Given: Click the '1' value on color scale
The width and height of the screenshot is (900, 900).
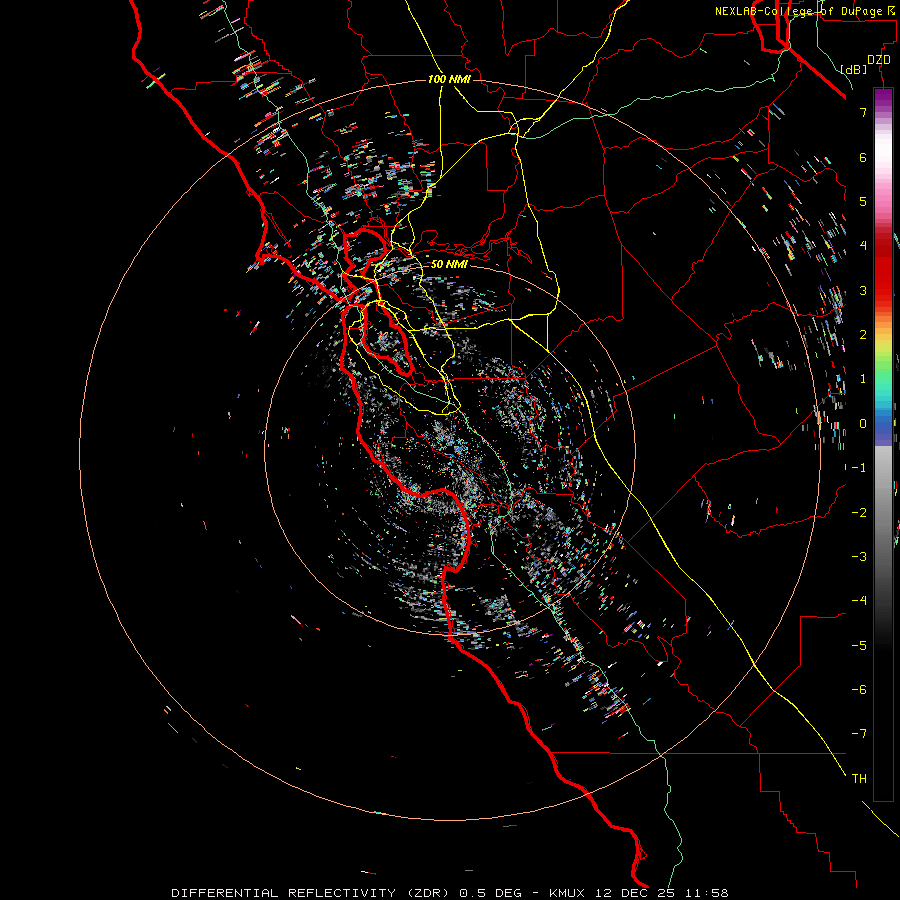Looking at the screenshot, I should pyautogui.click(x=863, y=379).
